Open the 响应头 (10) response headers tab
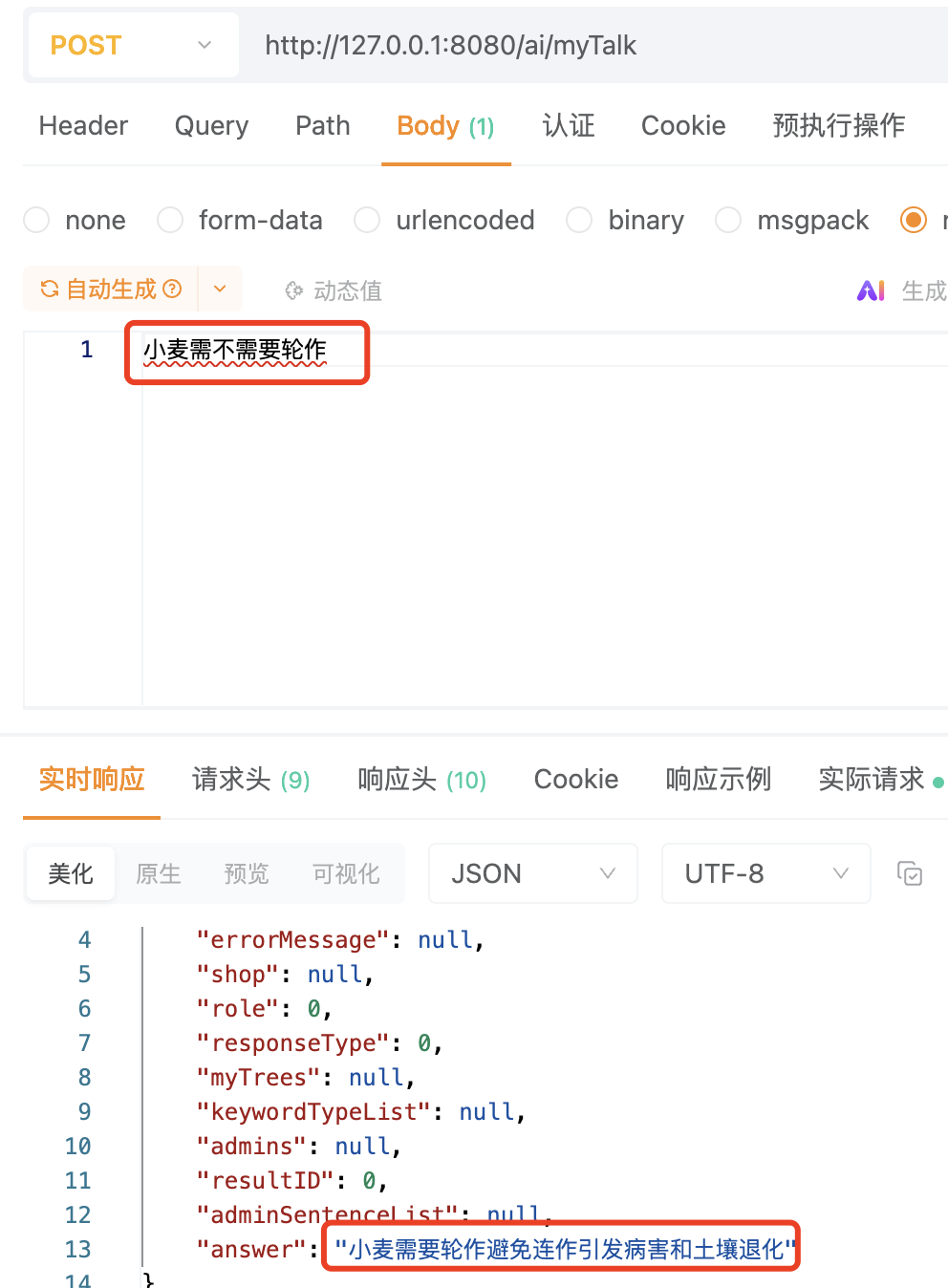 click(420, 779)
